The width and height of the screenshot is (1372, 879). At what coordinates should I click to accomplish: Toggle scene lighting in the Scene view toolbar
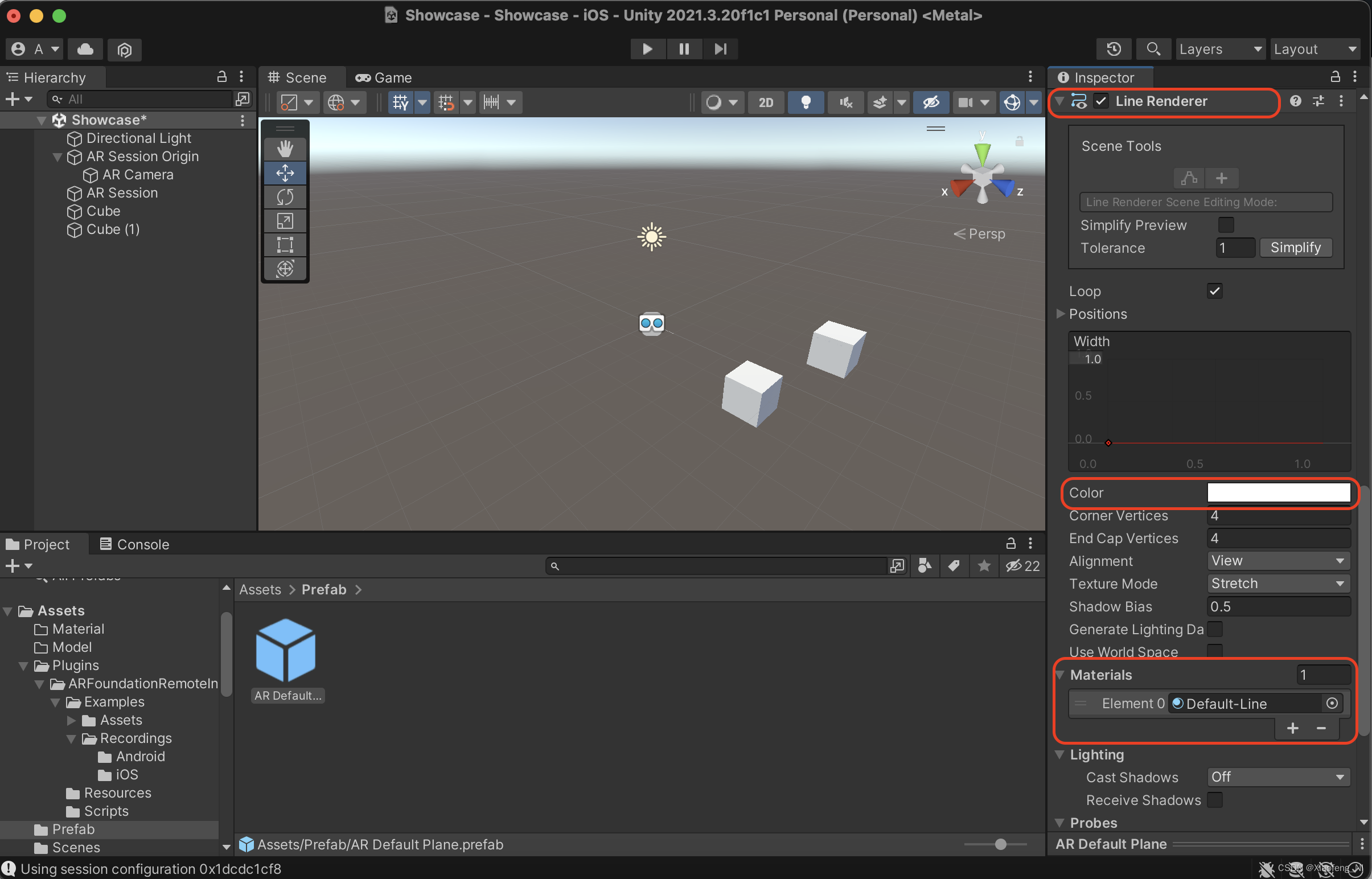[806, 102]
